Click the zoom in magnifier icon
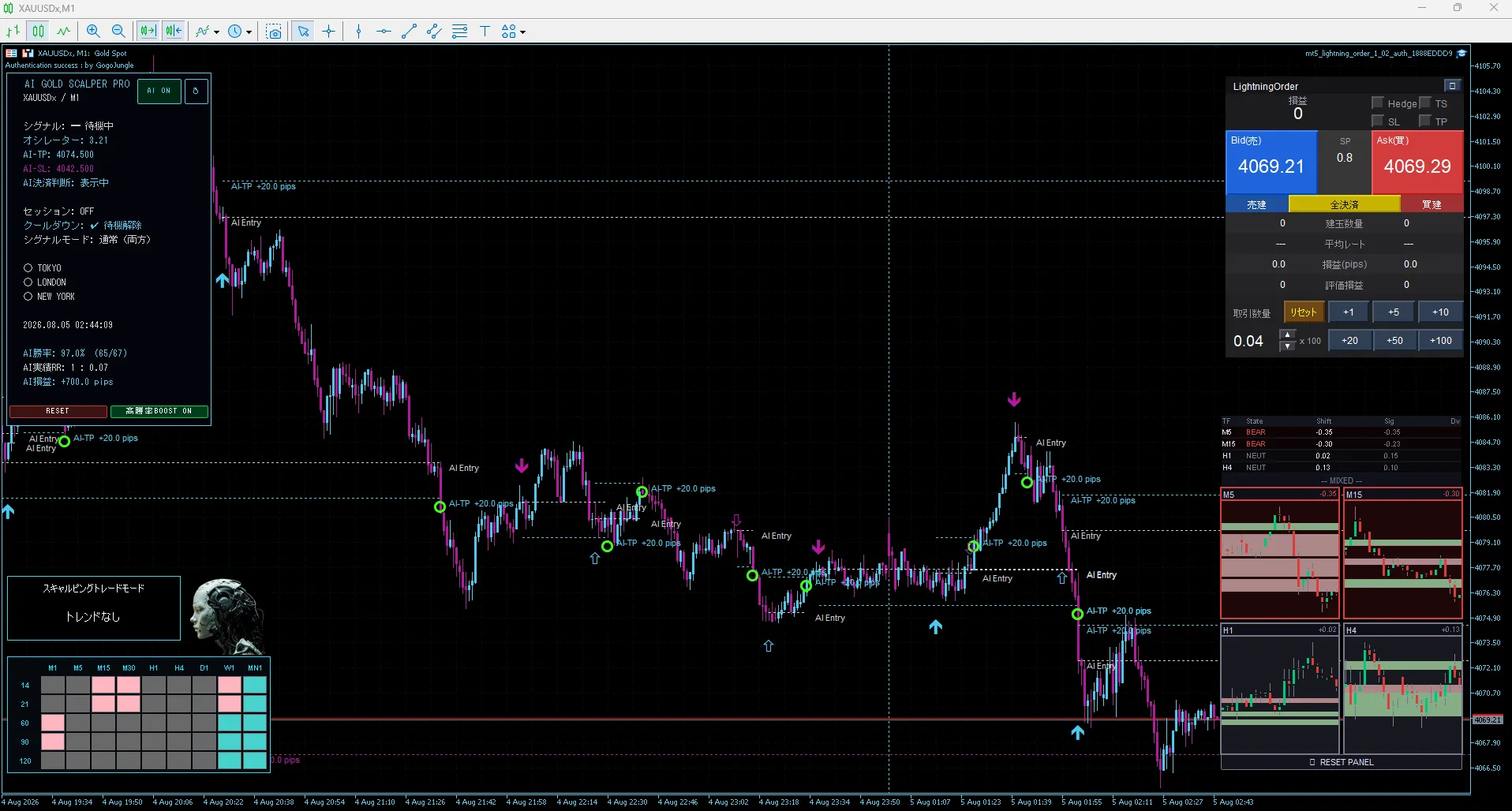This screenshot has width=1512, height=811. coord(93,32)
